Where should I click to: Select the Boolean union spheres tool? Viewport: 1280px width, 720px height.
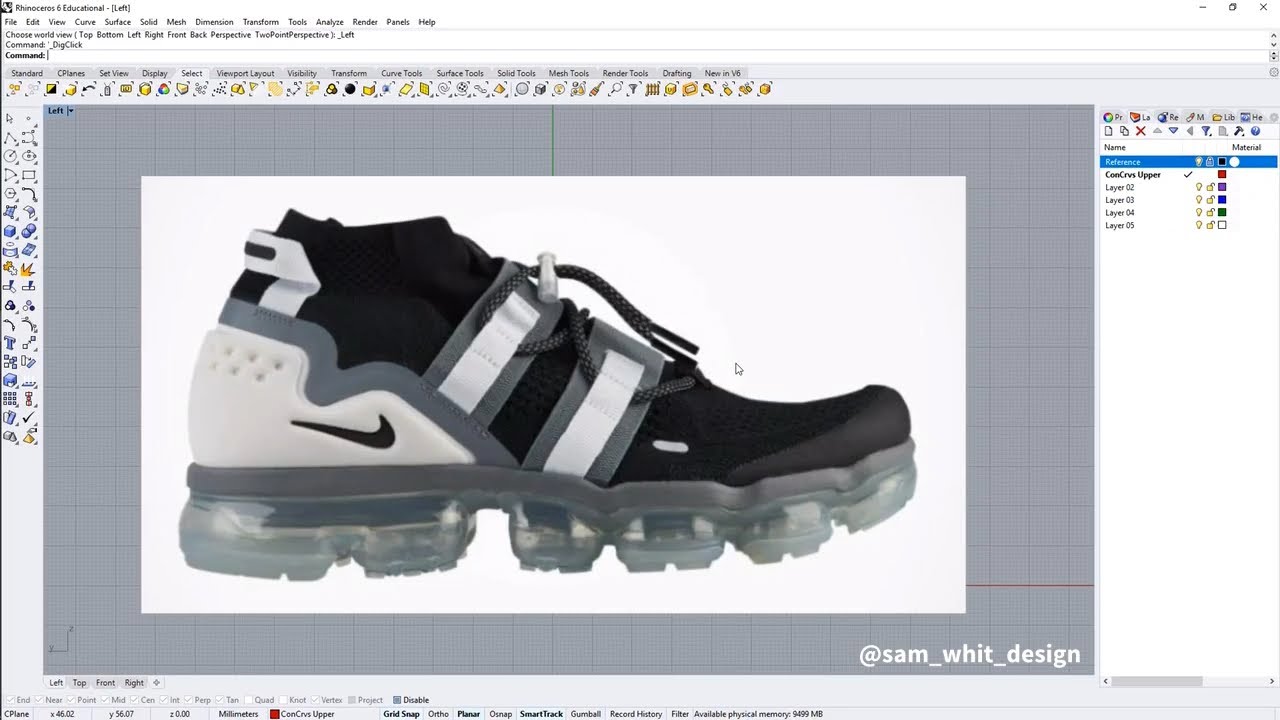coord(29,232)
